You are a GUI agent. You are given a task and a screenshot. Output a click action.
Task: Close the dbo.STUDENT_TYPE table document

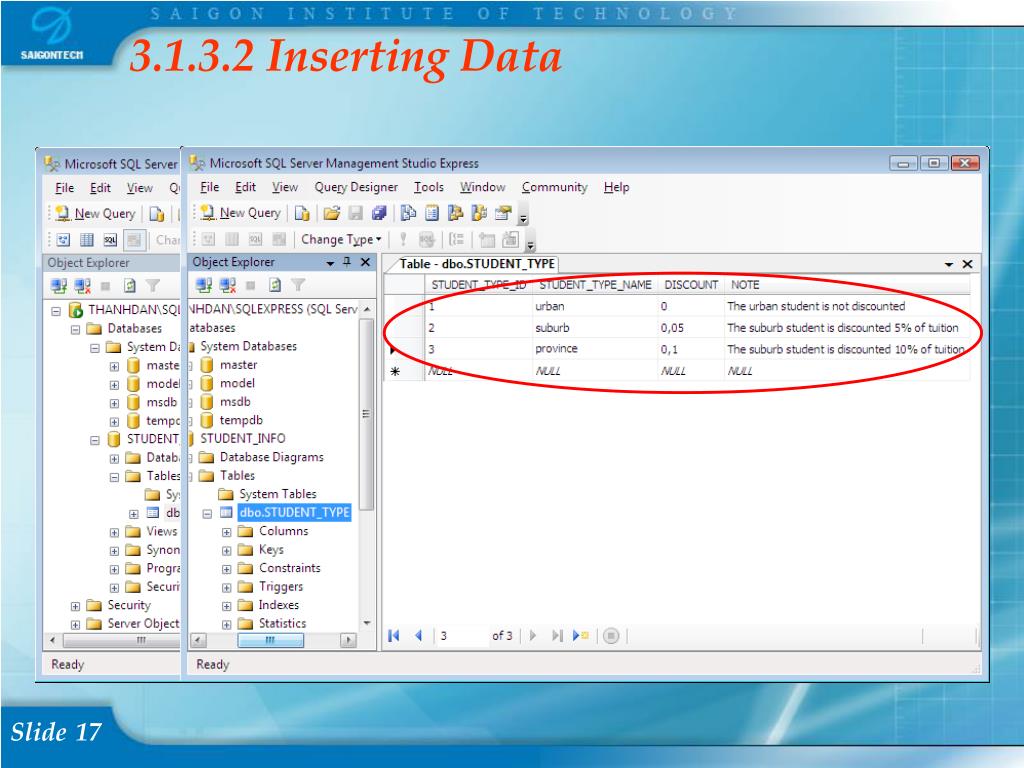pyautogui.click(x=968, y=264)
